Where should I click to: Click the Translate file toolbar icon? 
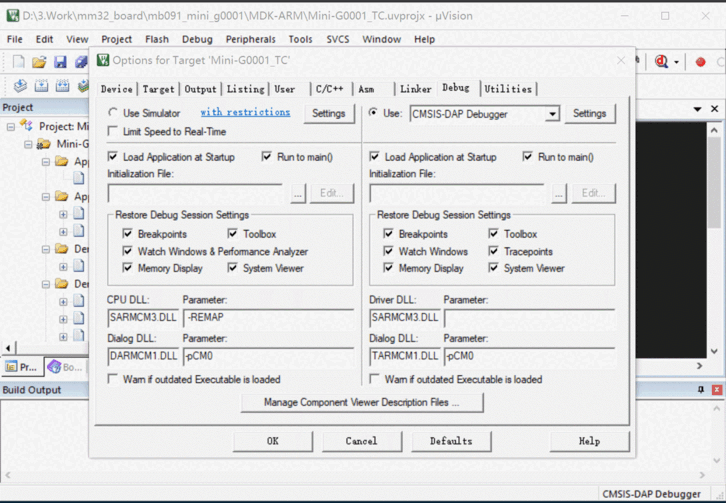pyautogui.click(x=19, y=86)
